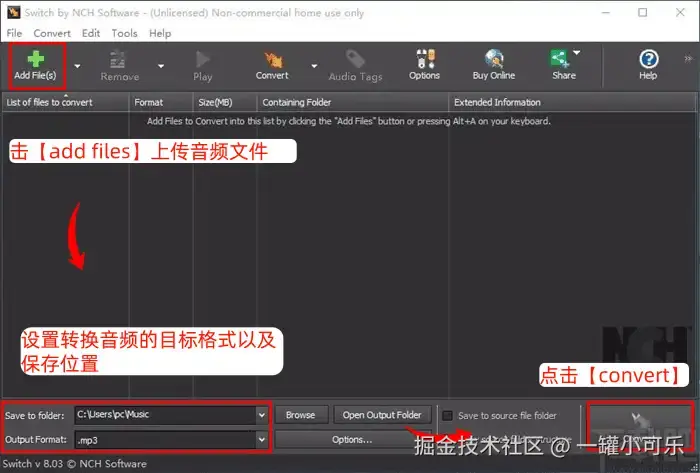Open the Convert menu
This screenshot has height=473, width=700.
click(52, 33)
